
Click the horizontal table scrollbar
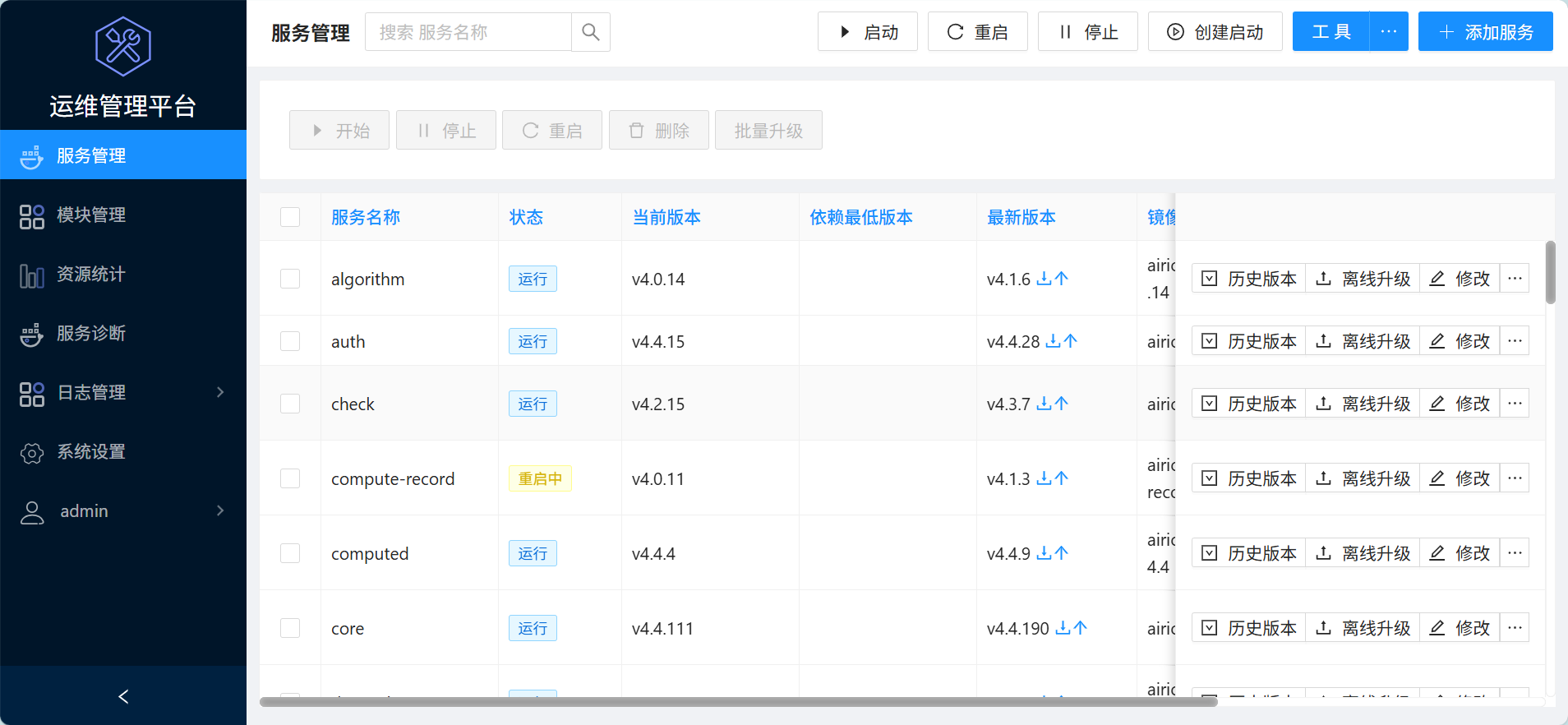(738, 701)
